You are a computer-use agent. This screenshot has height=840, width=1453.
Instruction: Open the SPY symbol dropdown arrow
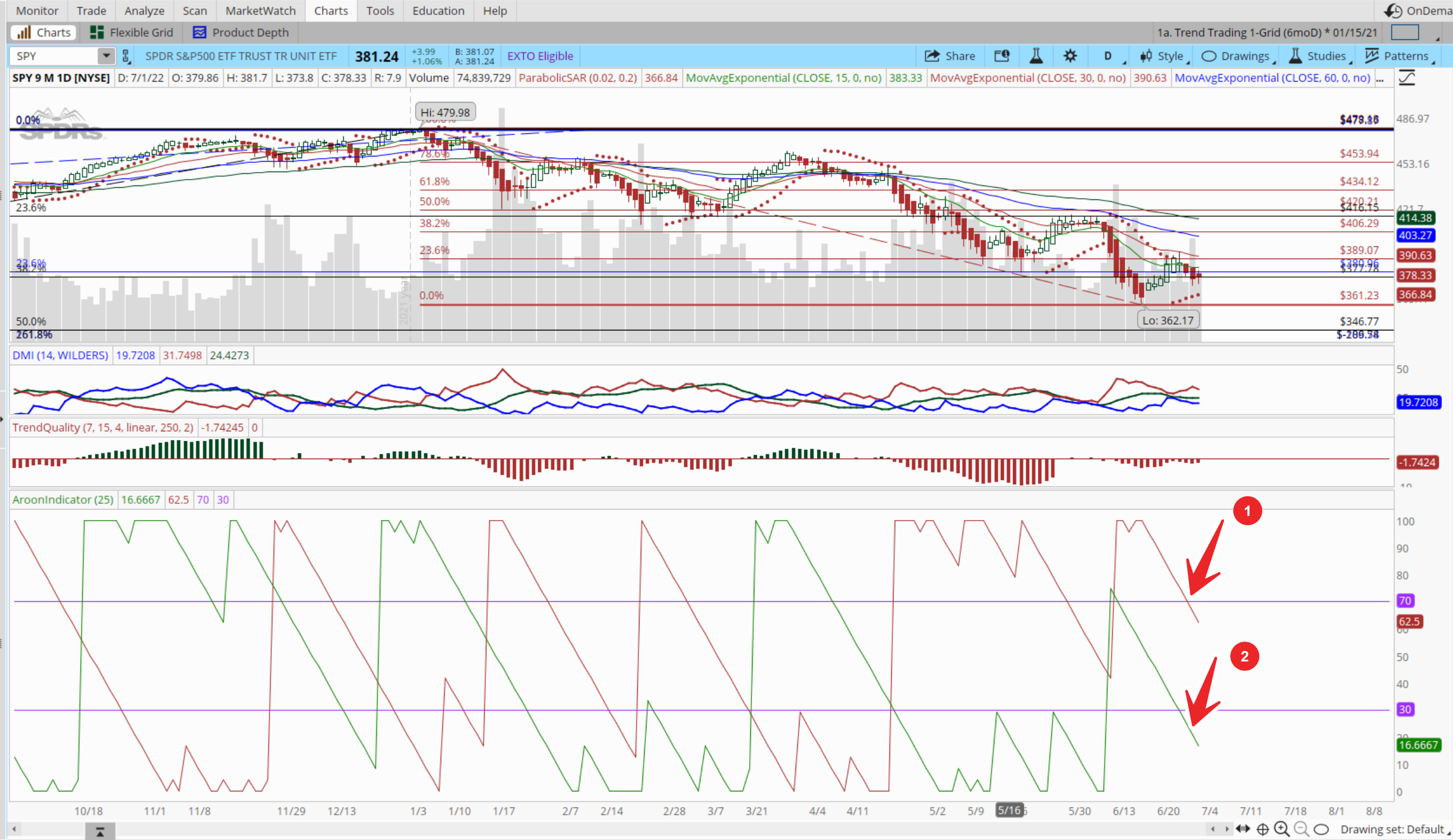pos(106,56)
